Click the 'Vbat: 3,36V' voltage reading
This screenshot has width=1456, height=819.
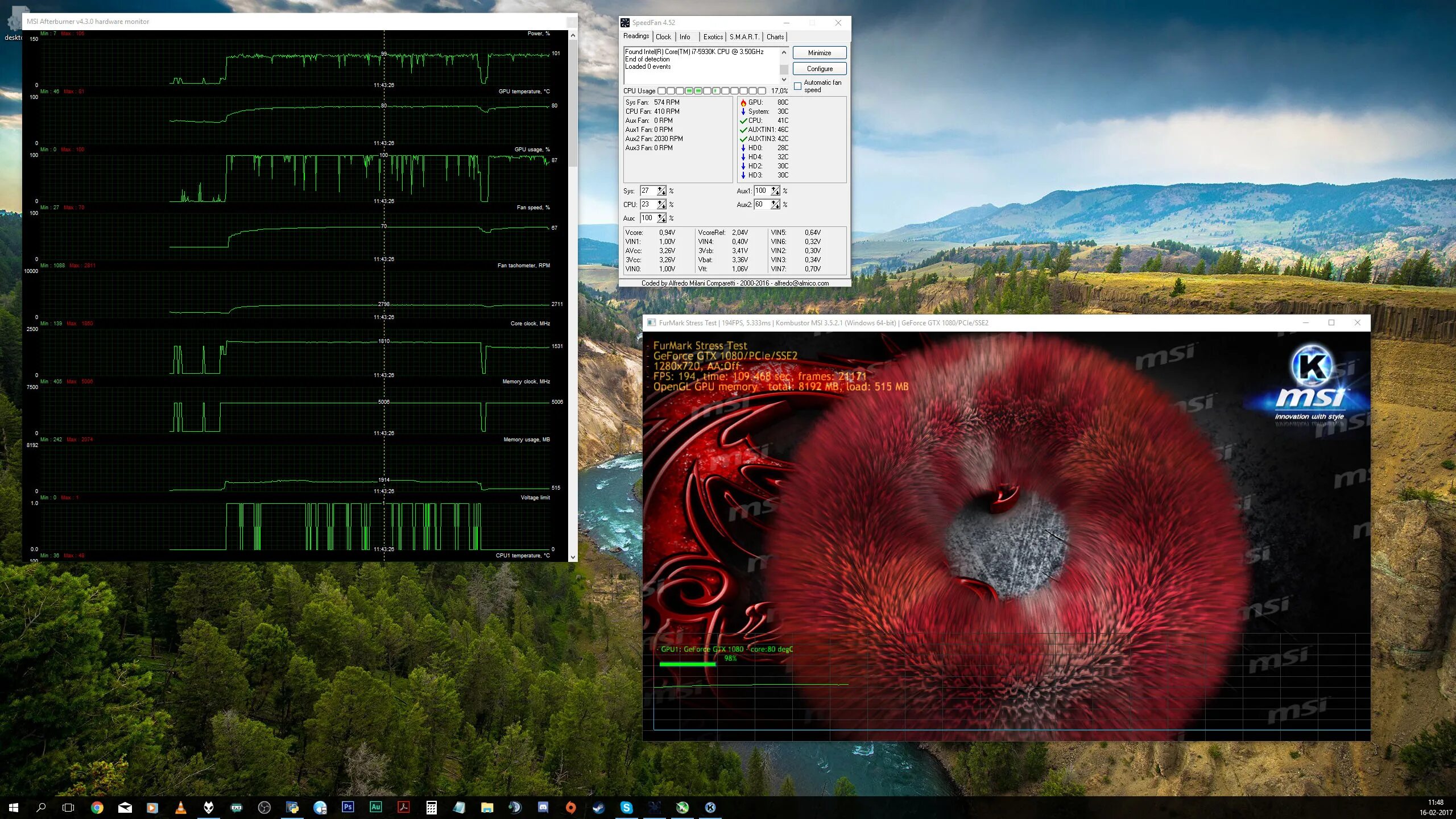[723, 260]
